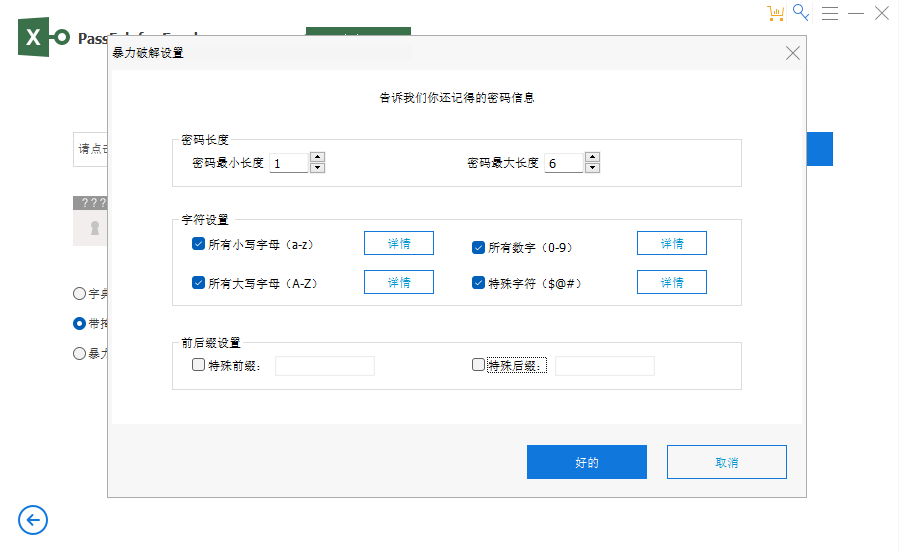
Task: Enable the 特殊前缀 checkbox
Action: pyautogui.click(x=198, y=365)
